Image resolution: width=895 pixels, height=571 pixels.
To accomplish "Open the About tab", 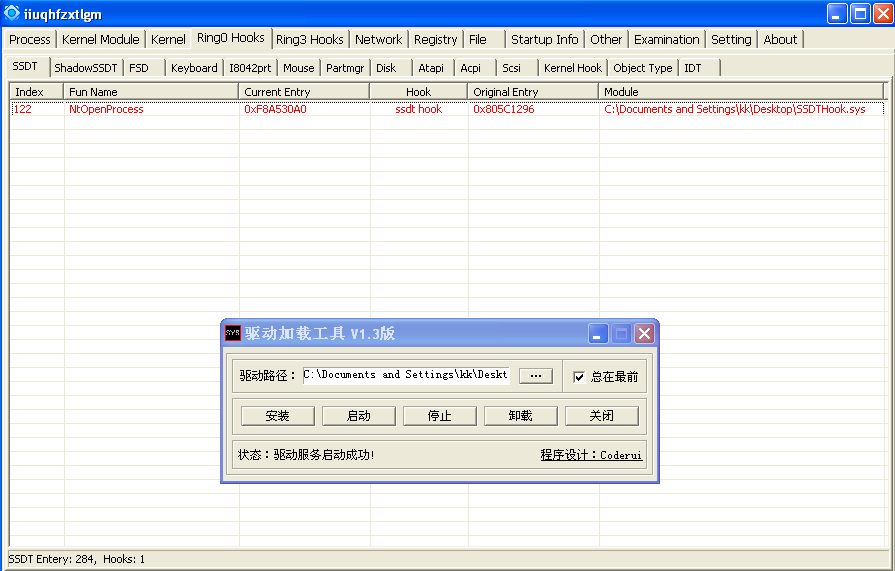I will [x=780, y=39].
